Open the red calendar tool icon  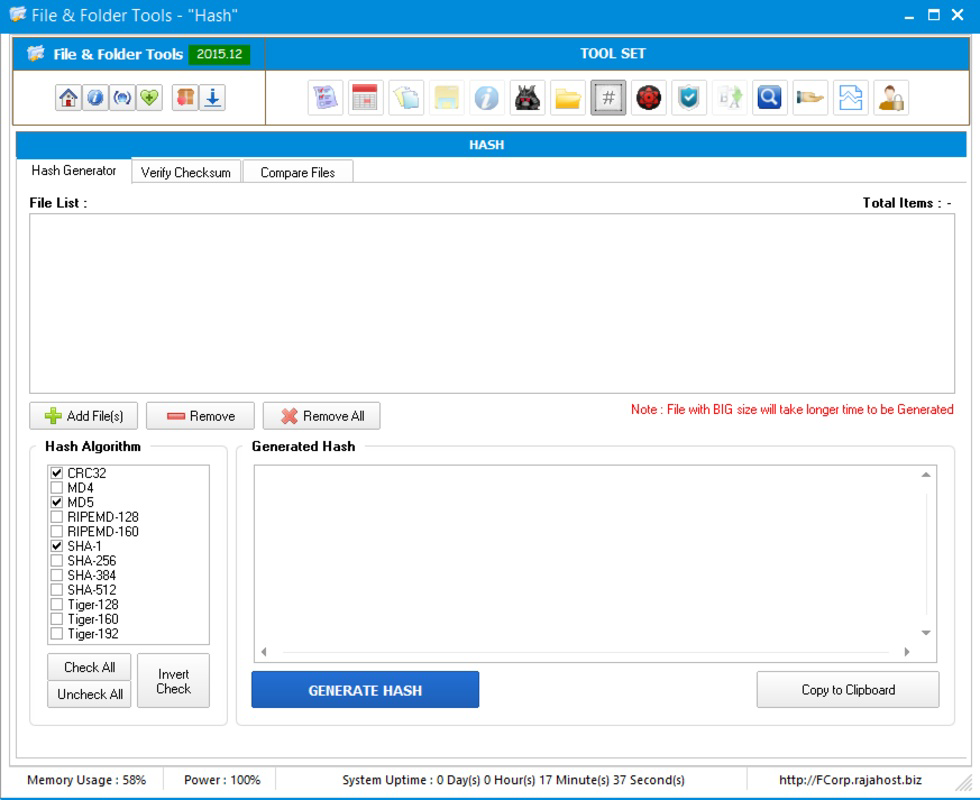[x=366, y=98]
